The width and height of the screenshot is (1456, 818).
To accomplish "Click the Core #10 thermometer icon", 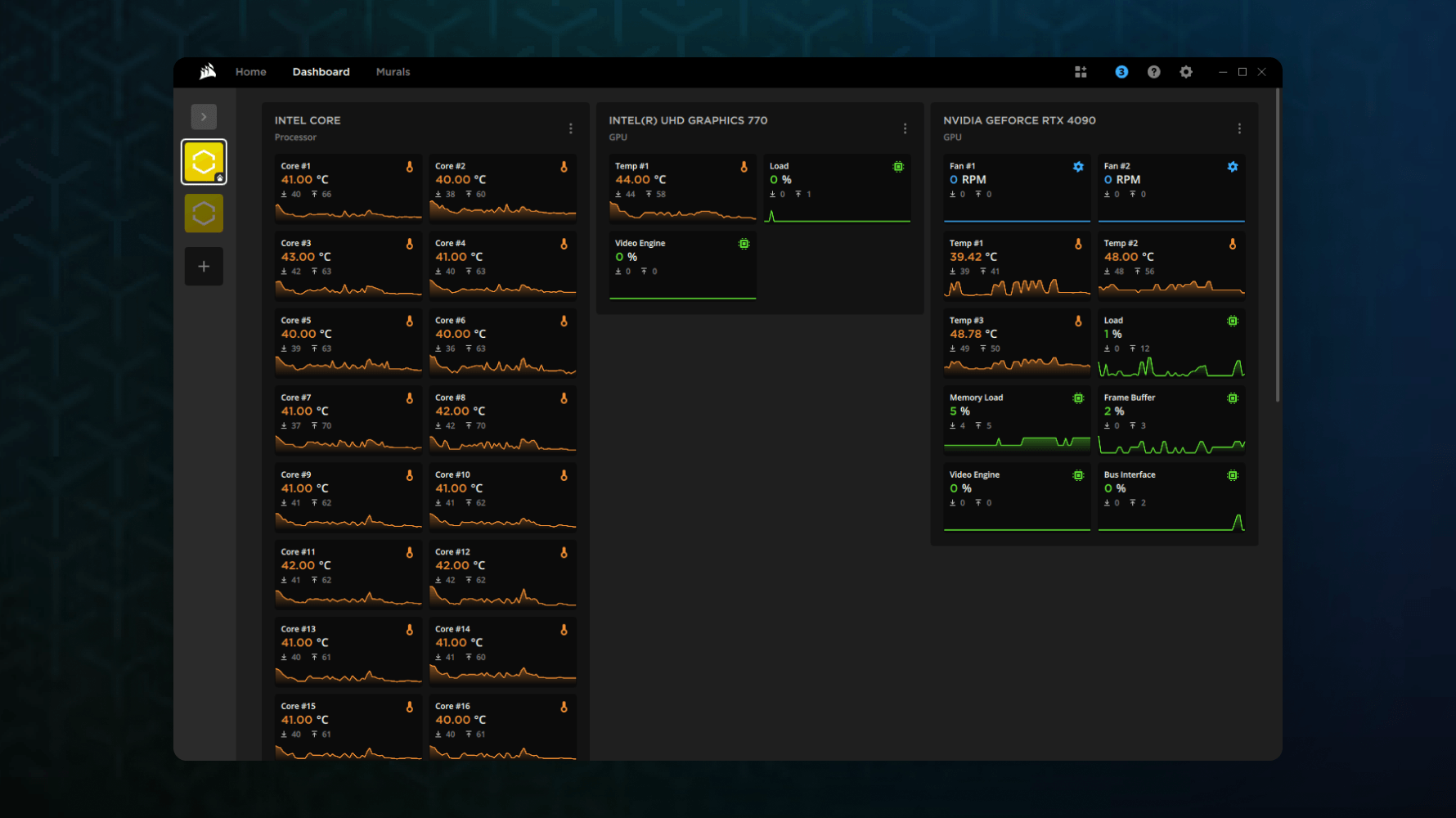I will point(564,475).
